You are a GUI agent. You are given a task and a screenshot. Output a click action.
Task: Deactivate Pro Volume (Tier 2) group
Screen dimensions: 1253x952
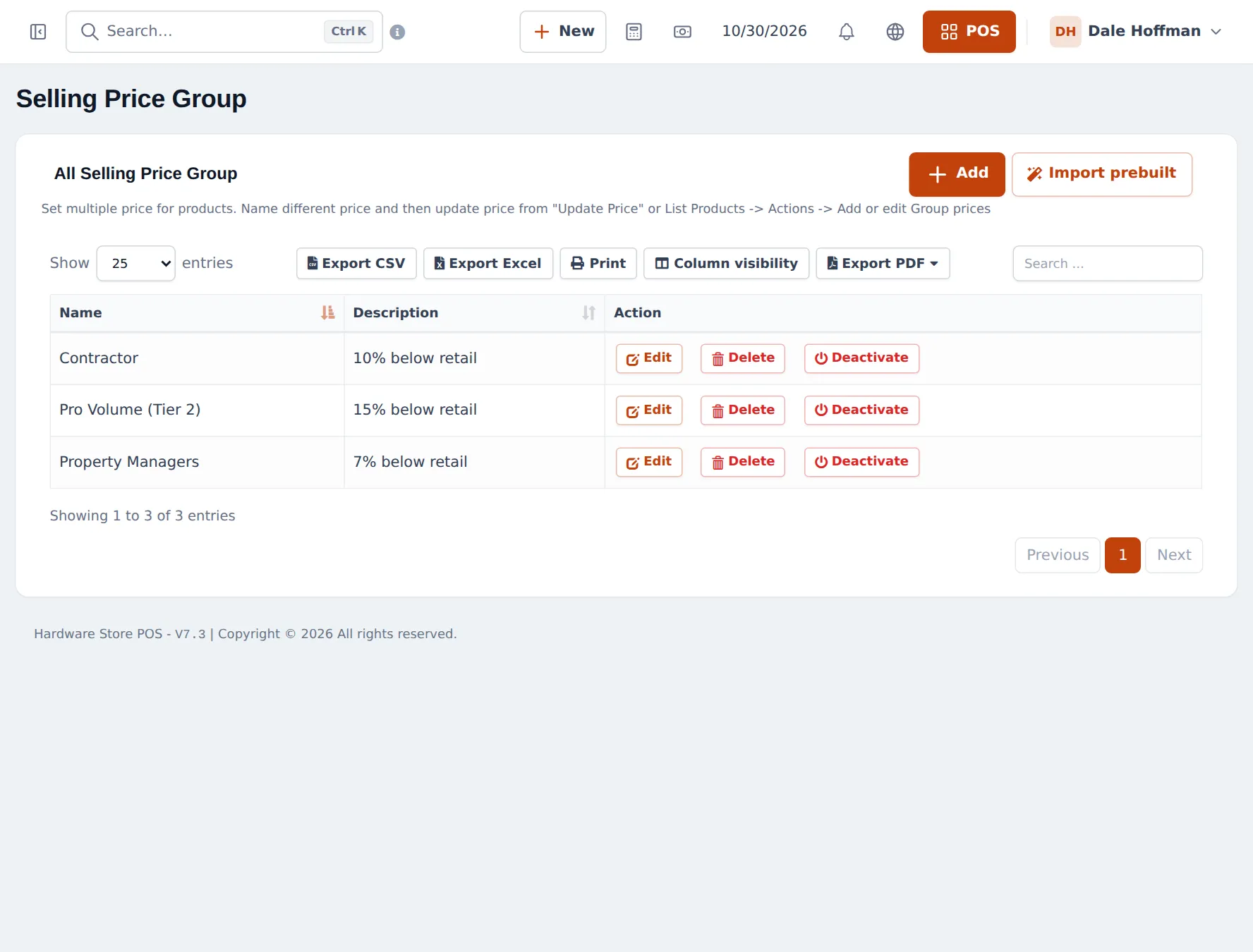(x=861, y=410)
